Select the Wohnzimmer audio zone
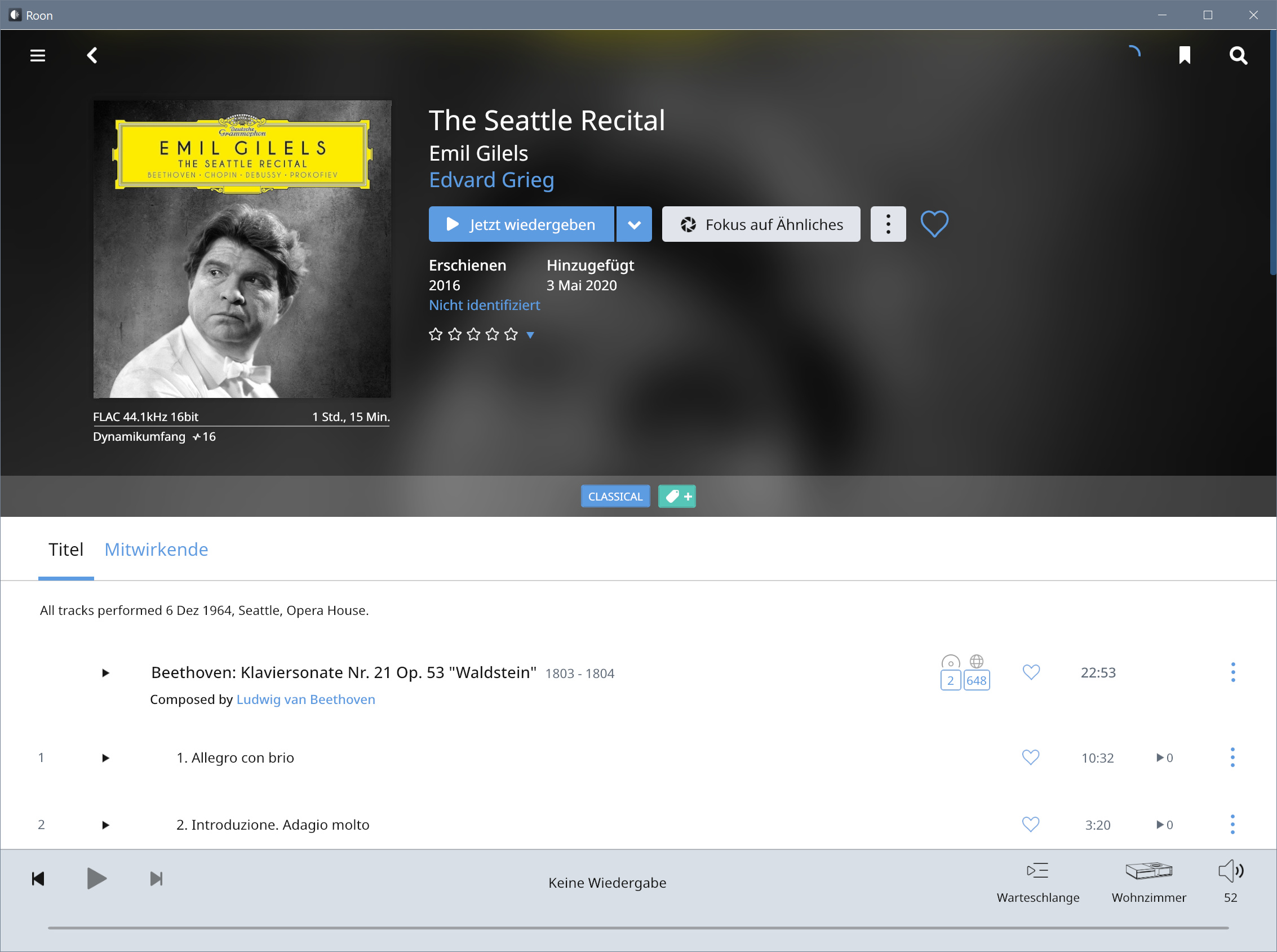The image size is (1277, 952). coord(1149,882)
